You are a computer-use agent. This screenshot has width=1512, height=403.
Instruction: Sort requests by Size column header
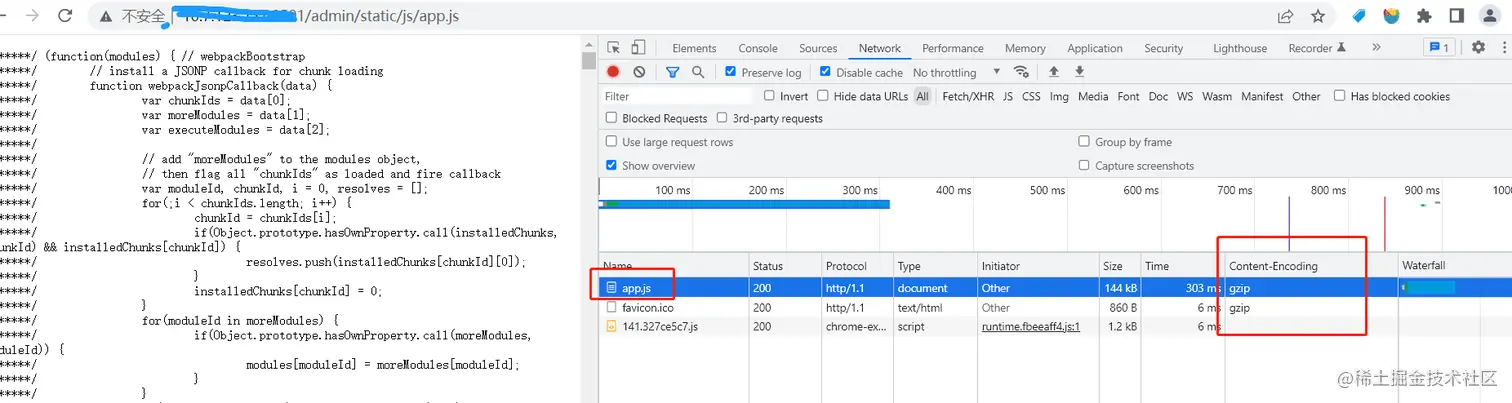coord(1119,266)
